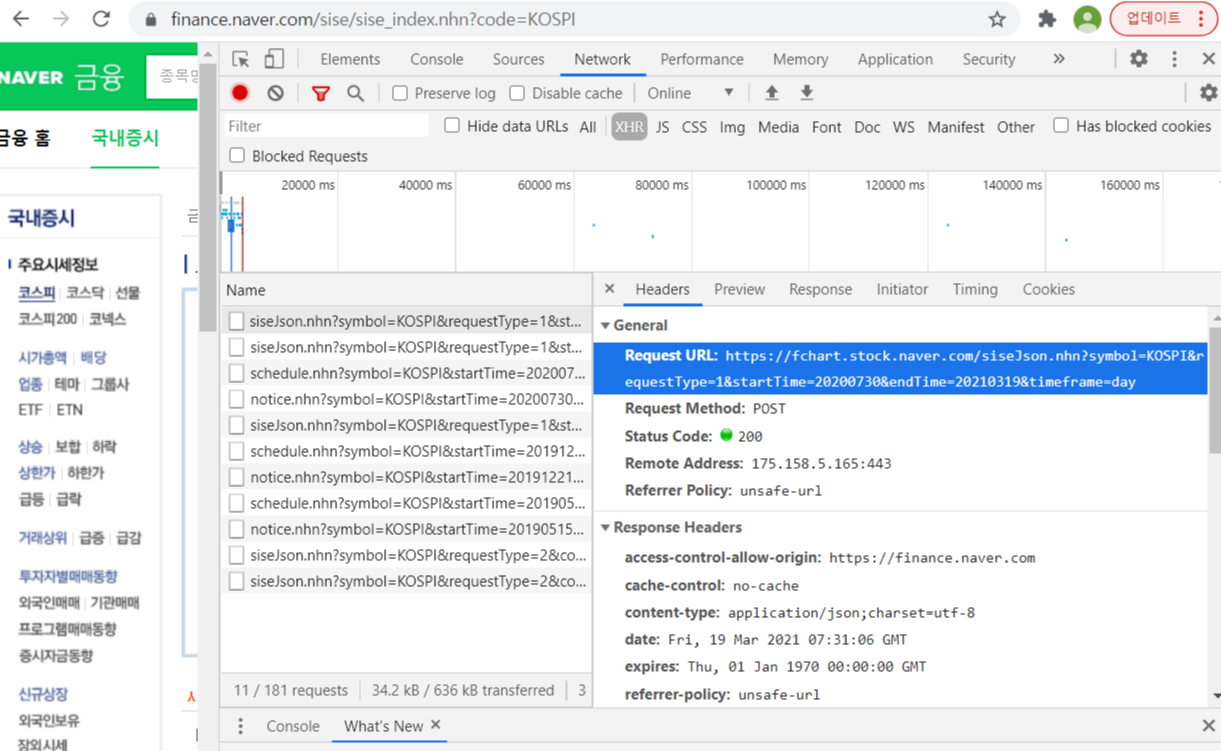Click the 국내증시 navigation tab
Image resolution: width=1221 pixels, height=751 pixels.
click(x=125, y=138)
